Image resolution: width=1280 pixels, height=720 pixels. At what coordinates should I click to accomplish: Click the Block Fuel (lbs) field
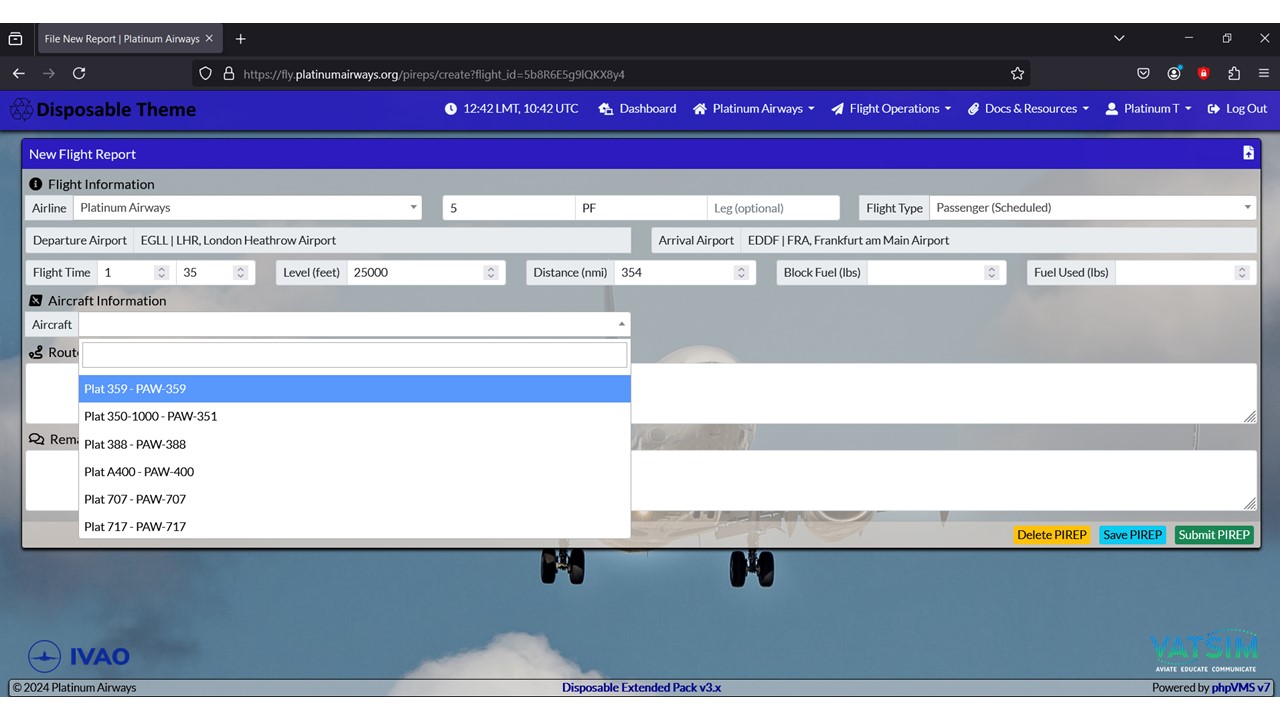pyautogui.click(x=936, y=272)
